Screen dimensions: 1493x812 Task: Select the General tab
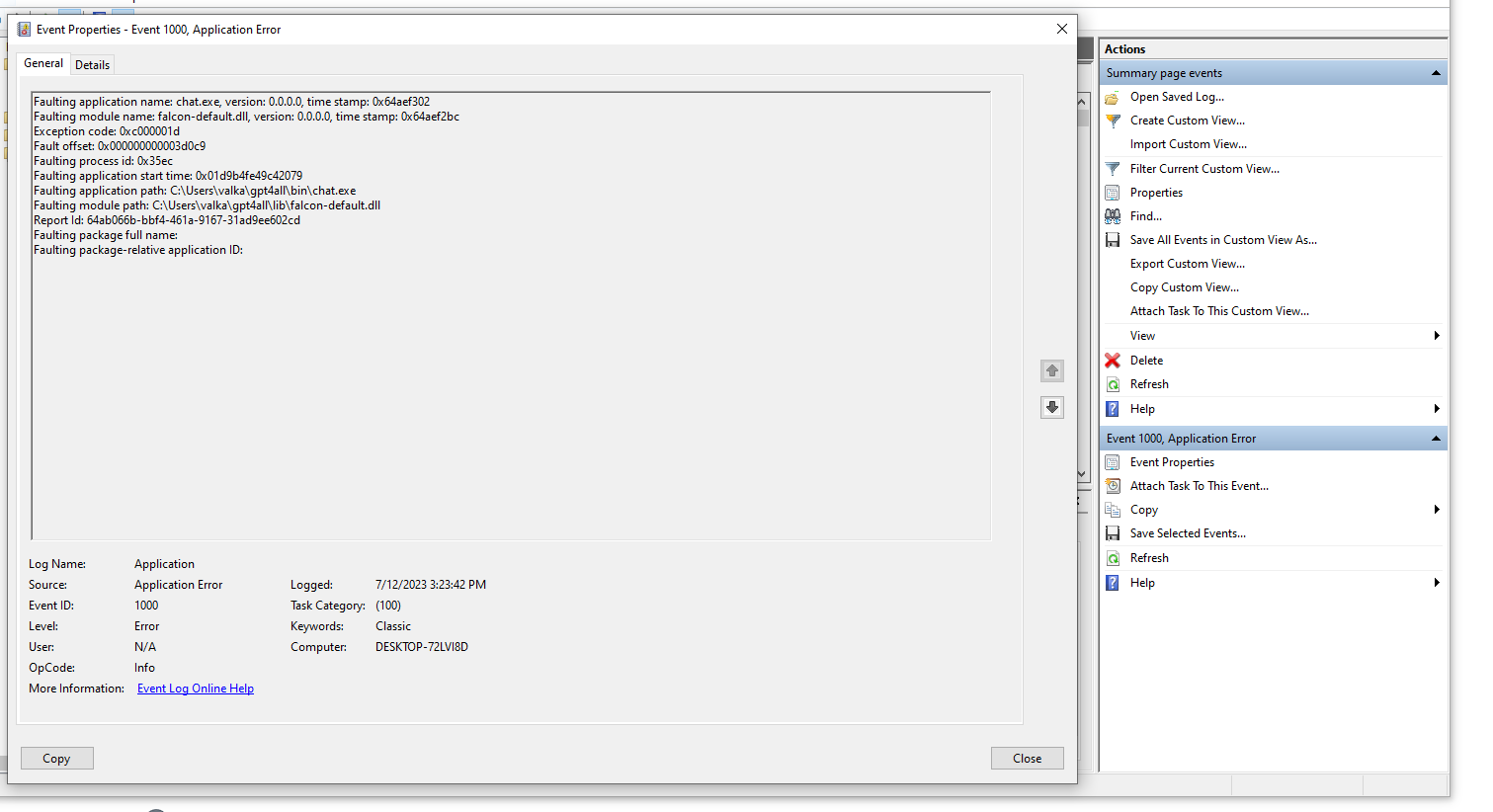click(x=42, y=63)
